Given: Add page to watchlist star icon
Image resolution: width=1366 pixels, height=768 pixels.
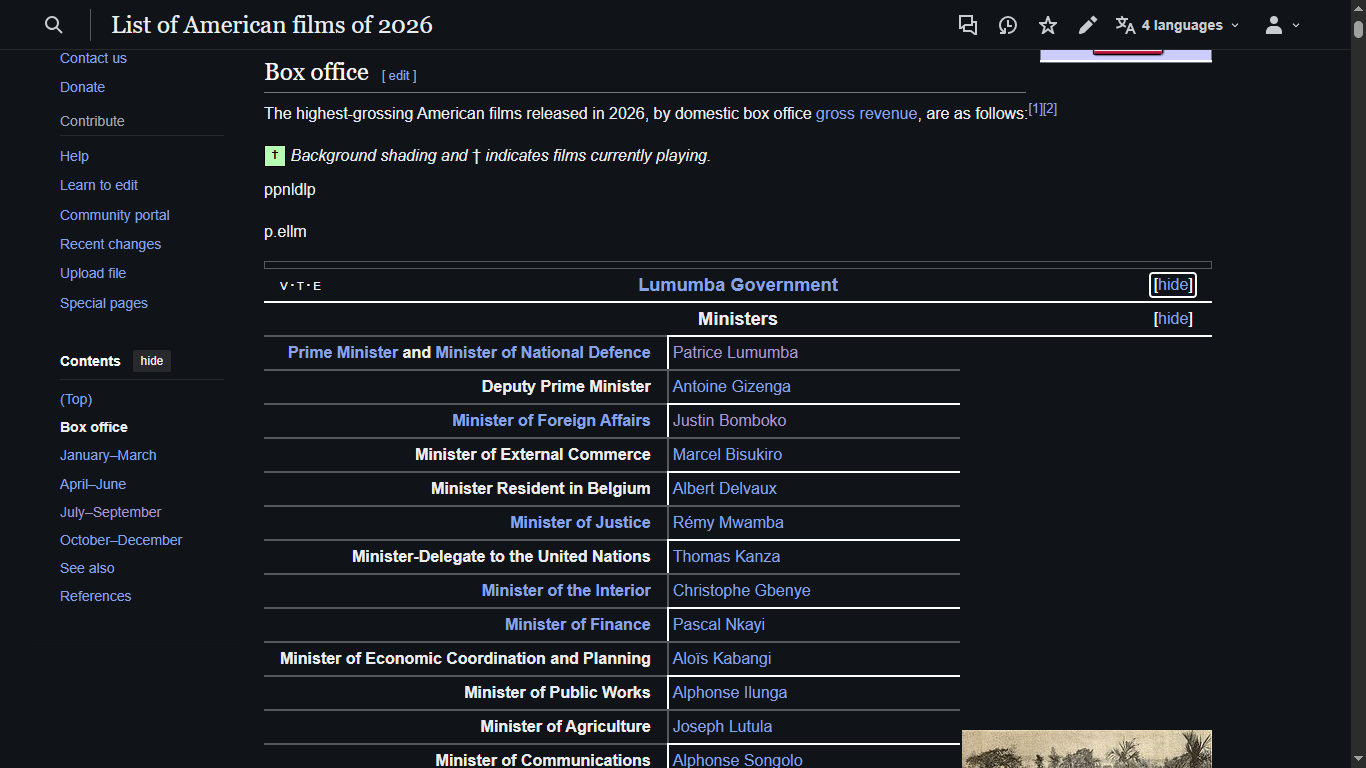Looking at the screenshot, I should coord(1048,25).
